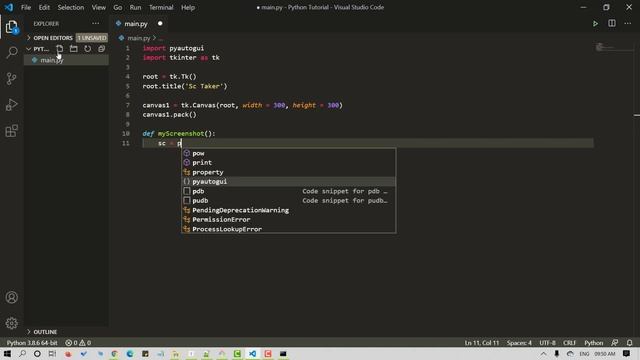Click Python language mode in status bar

pos(593,343)
